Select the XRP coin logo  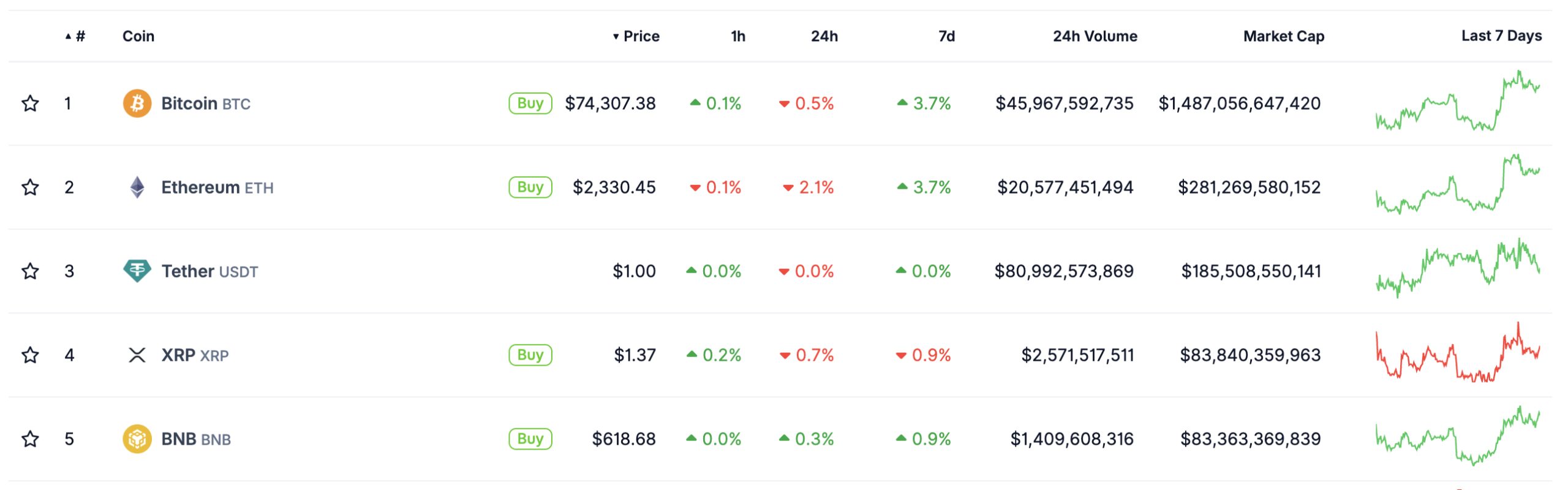pyautogui.click(x=136, y=355)
